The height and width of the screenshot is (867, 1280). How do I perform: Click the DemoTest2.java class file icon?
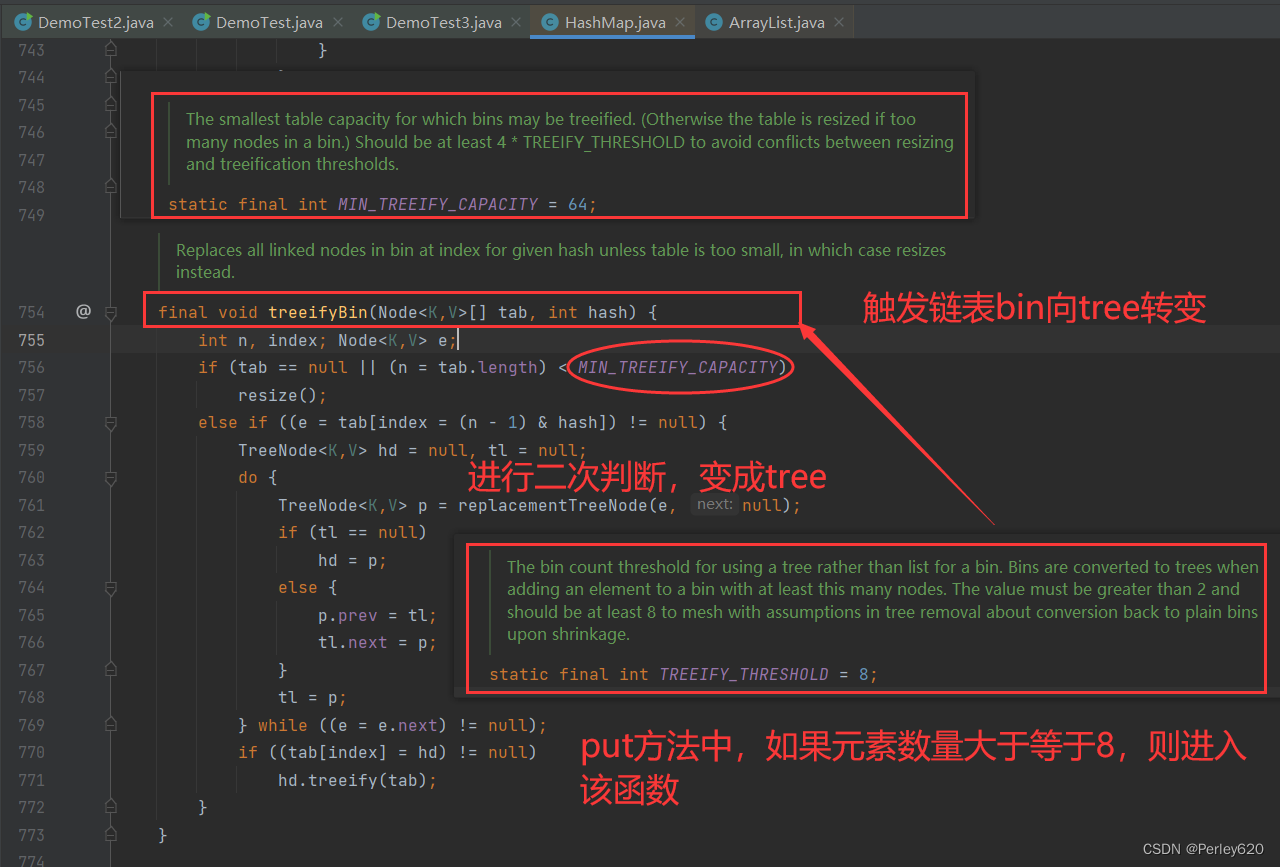click(x=23, y=21)
